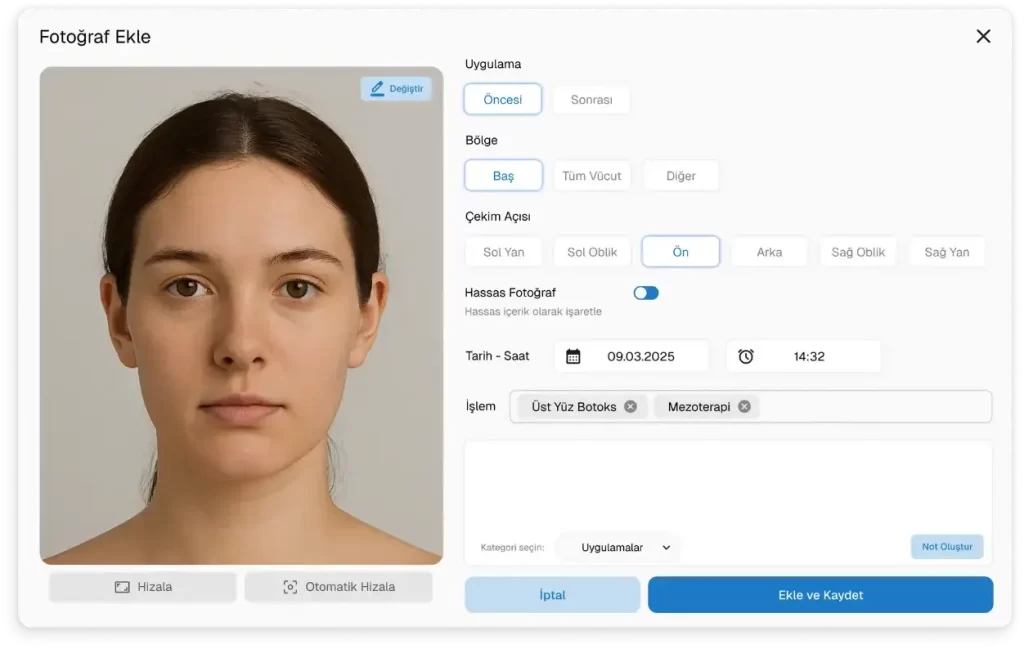This screenshot has height=649, width=1024.
Task: Choose Tüm Vücut as the region
Action: coord(591,176)
